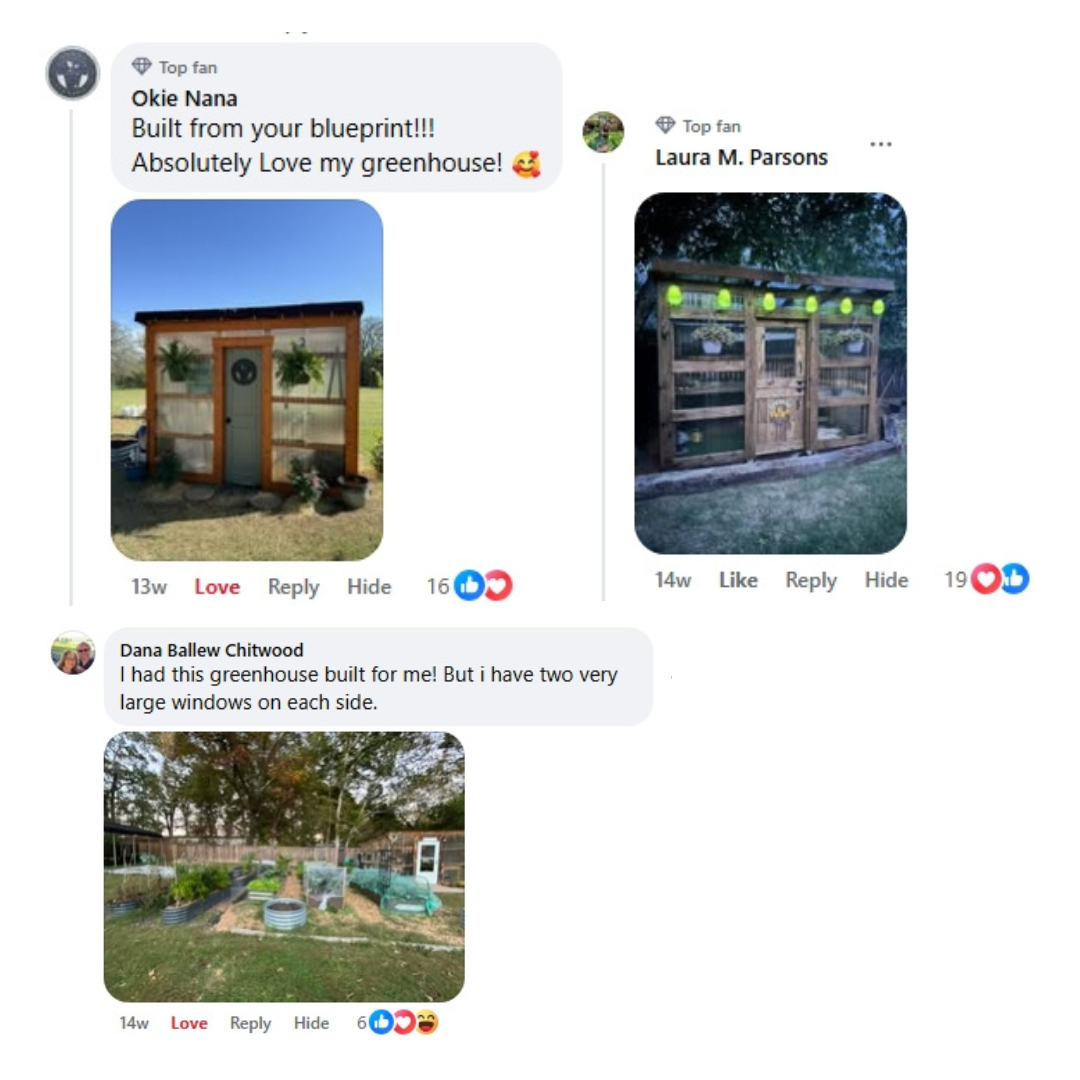Open Laura's lit greenhouse photo
Viewport: 1080px width, 1080px height.
pos(770,373)
